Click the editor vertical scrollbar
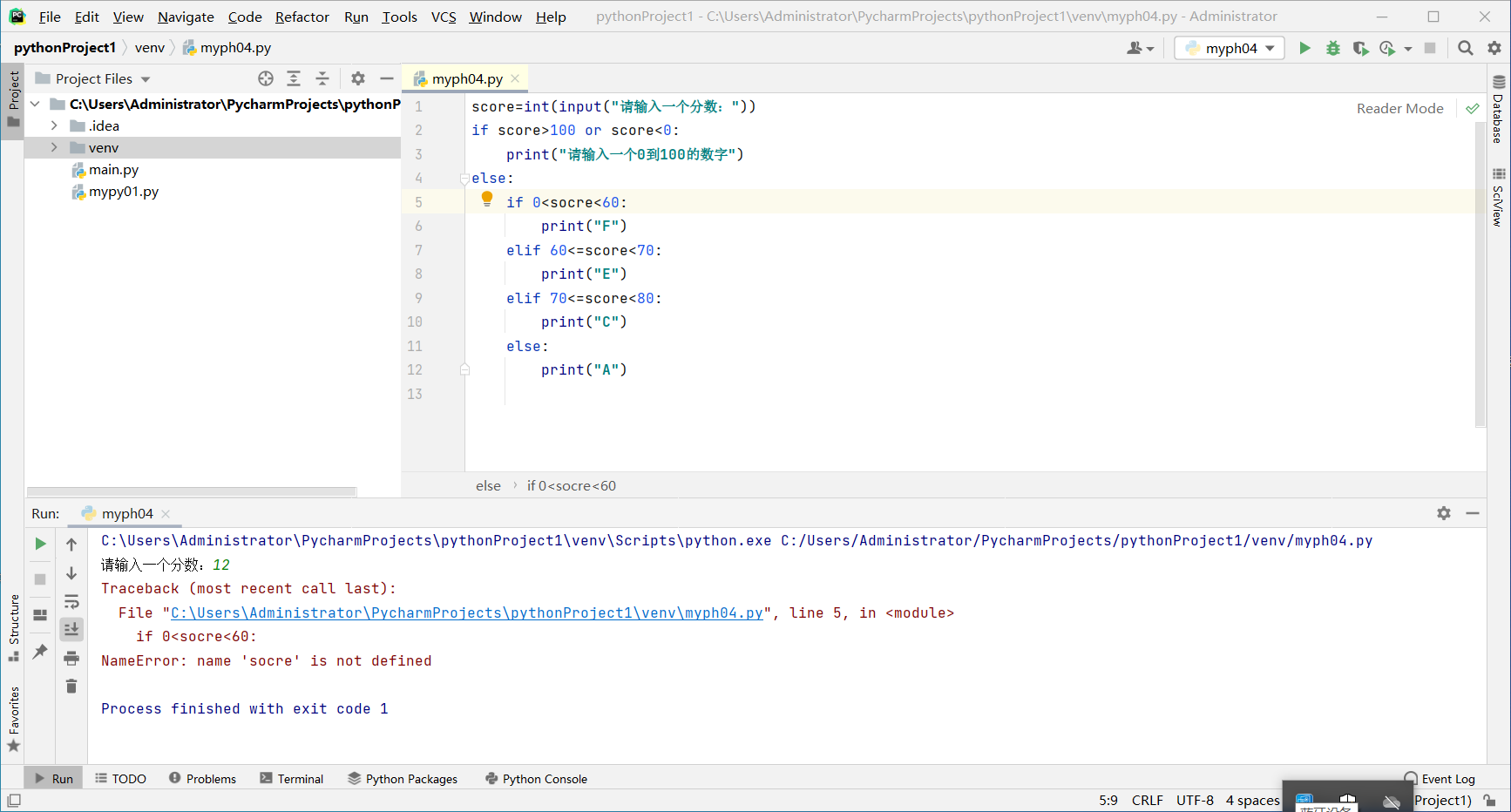 [x=1480, y=274]
